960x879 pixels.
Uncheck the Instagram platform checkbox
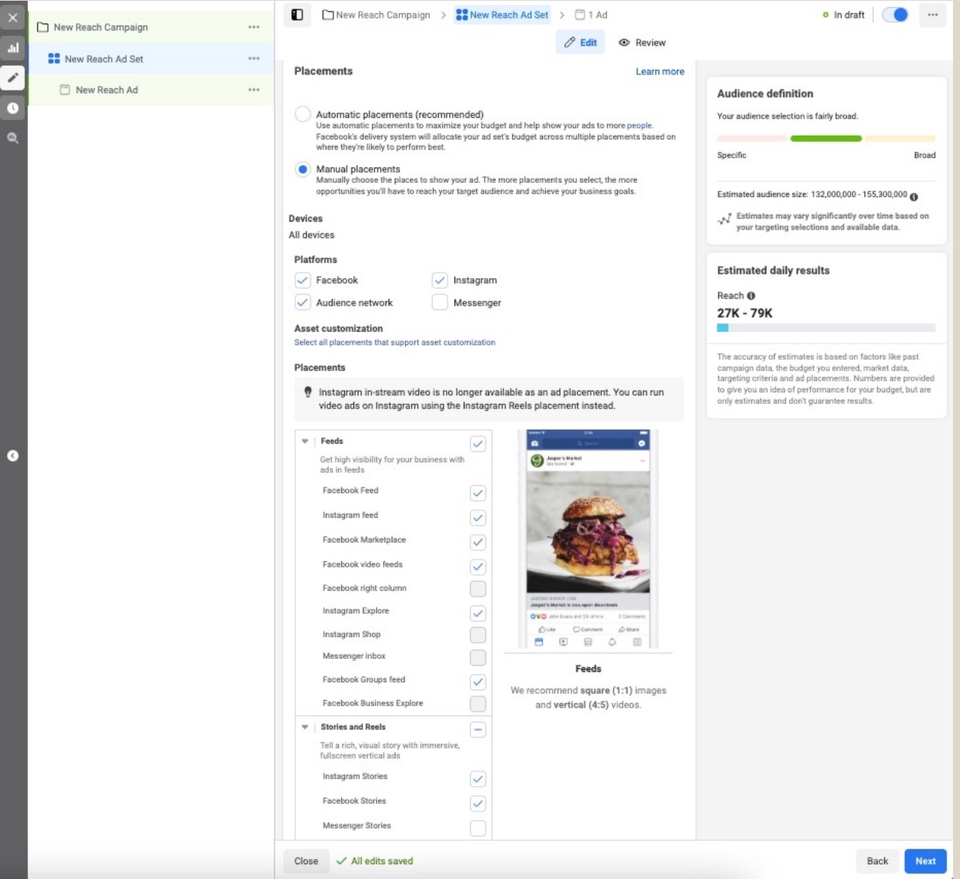(x=440, y=280)
